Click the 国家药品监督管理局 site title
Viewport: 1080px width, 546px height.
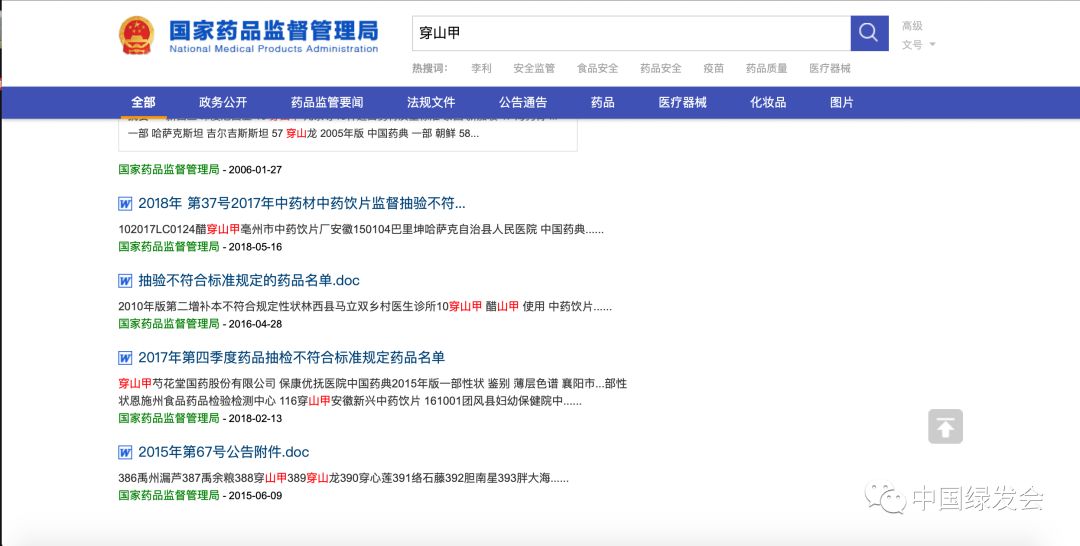(273, 31)
